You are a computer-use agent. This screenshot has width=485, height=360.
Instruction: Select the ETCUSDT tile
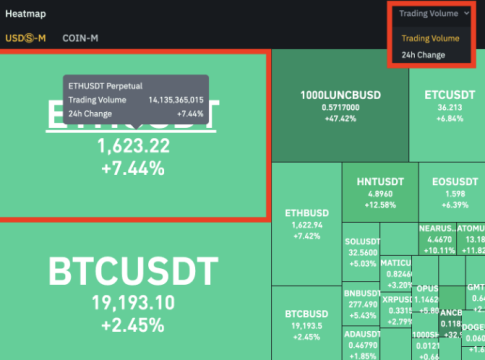pos(448,106)
